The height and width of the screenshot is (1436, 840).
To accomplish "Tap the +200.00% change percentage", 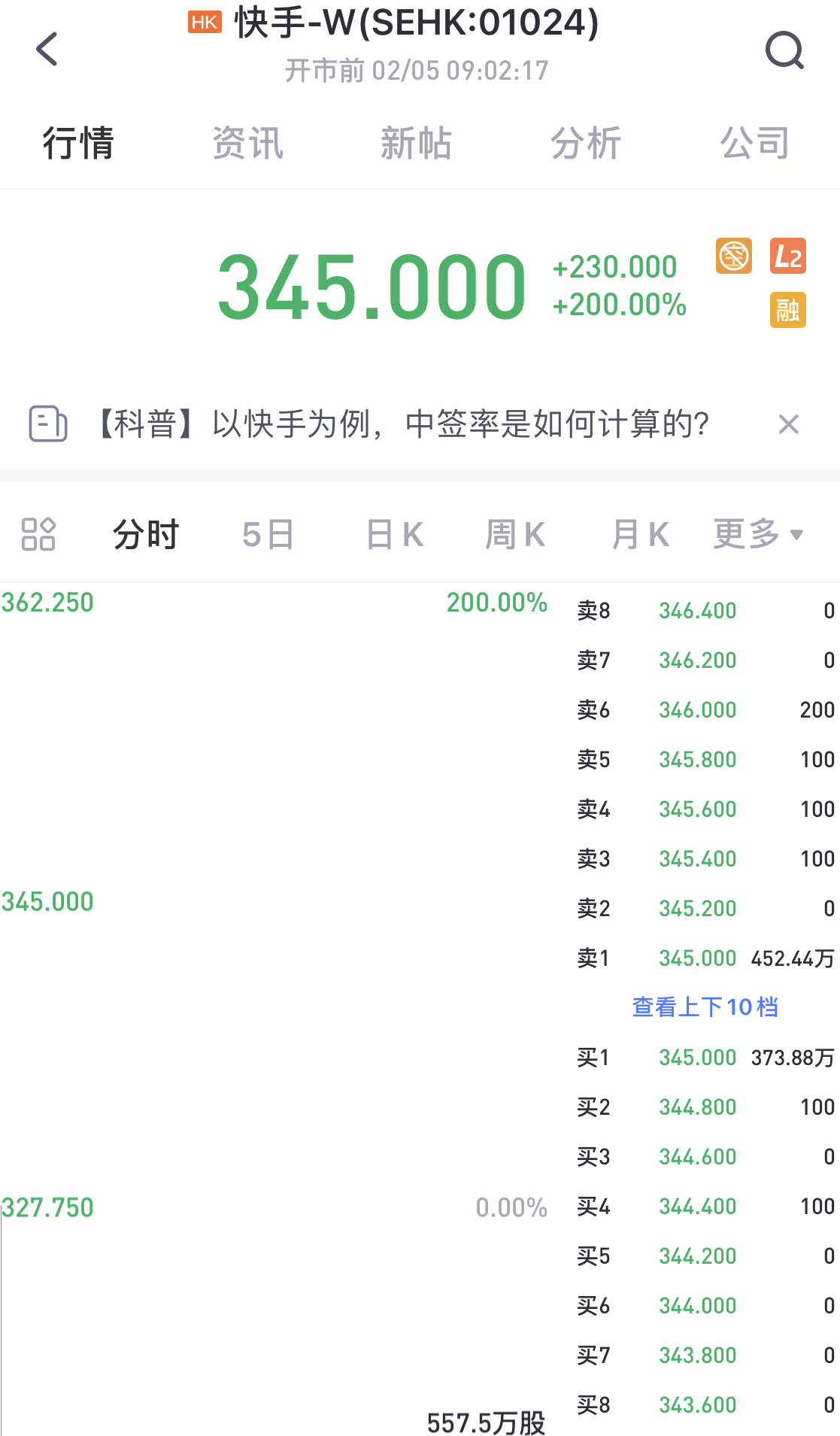I will (x=619, y=305).
